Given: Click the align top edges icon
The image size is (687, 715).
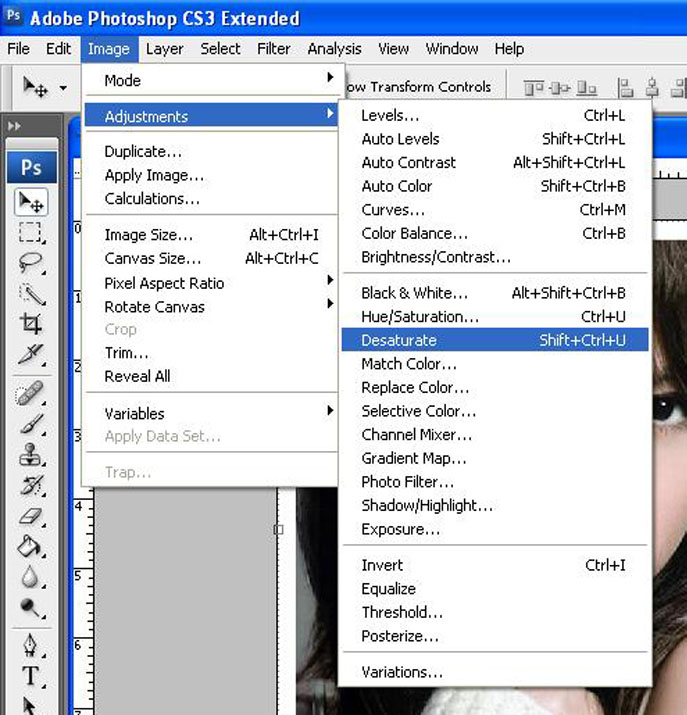Looking at the screenshot, I should point(533,87).
